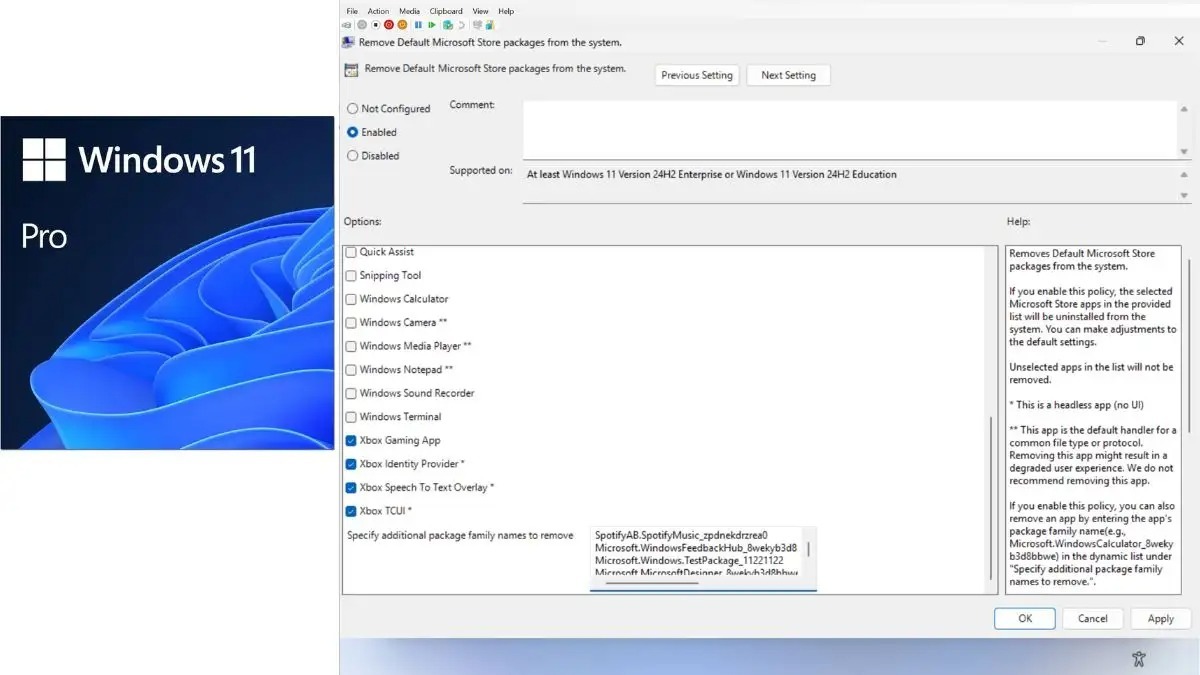Image resolution: width=1200 pixels, height=675 pixels.
Task: Click the last icon in the VM toolbar
Action: [x=490, y=25]
